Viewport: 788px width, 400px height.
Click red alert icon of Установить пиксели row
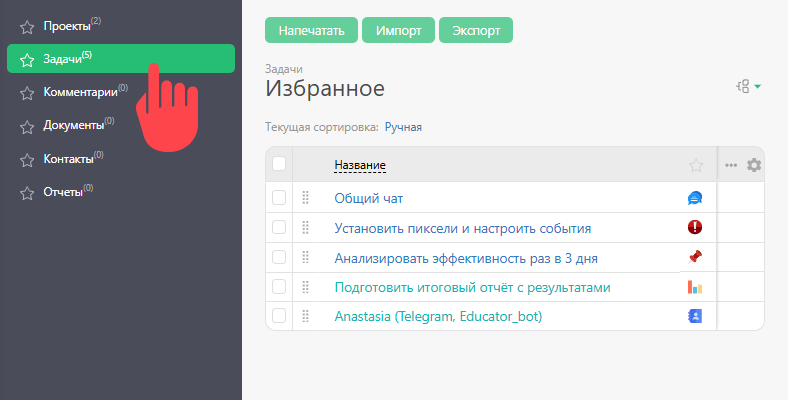(695, 227)
